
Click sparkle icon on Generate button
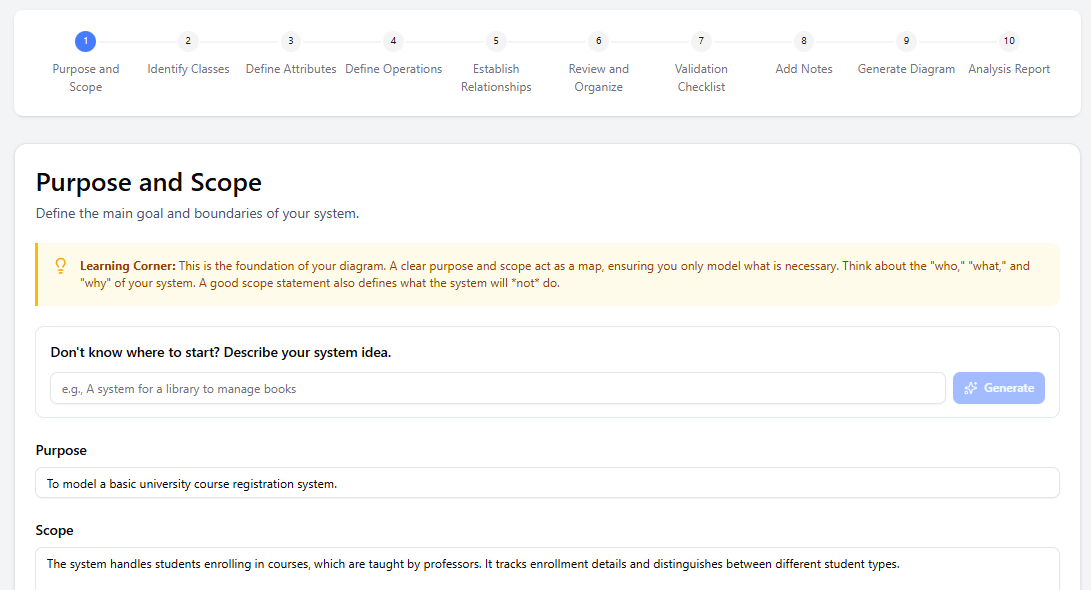970,388
